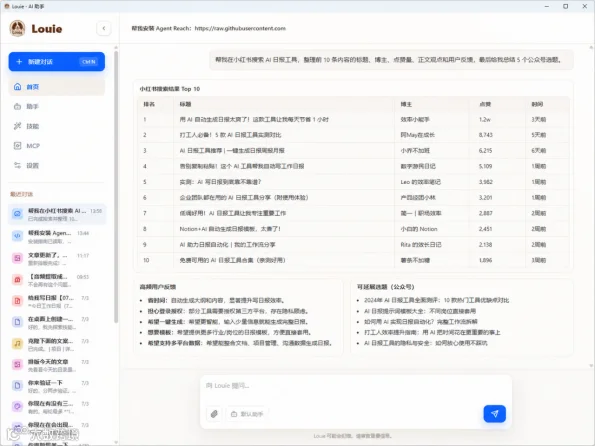Open the 你来验证一下 conversation

point(57,386)
